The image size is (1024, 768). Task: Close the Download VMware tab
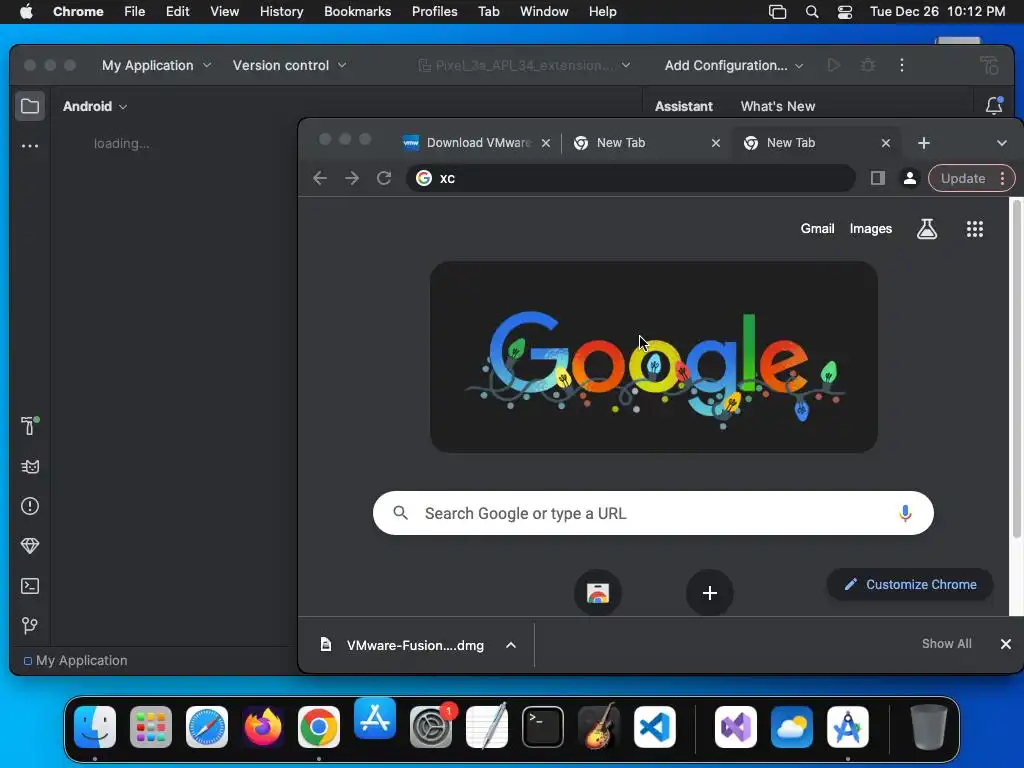point(546,143)
